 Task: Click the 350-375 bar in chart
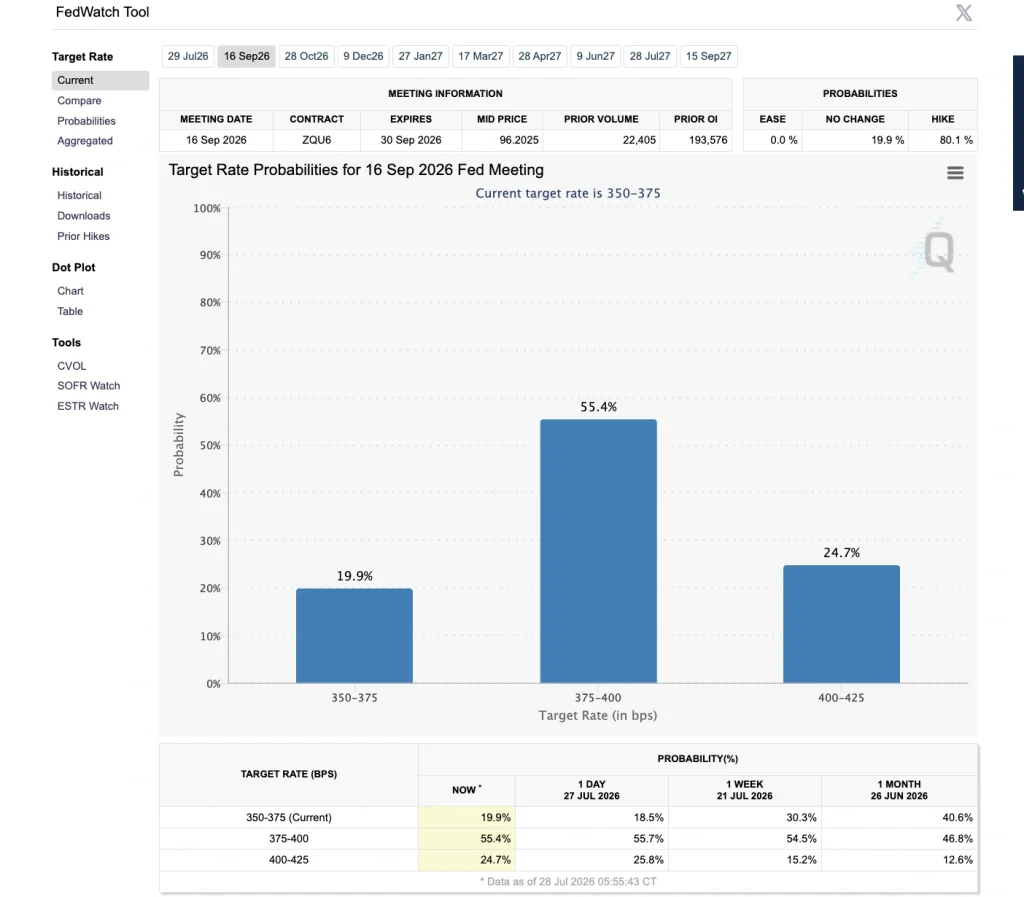354,636
